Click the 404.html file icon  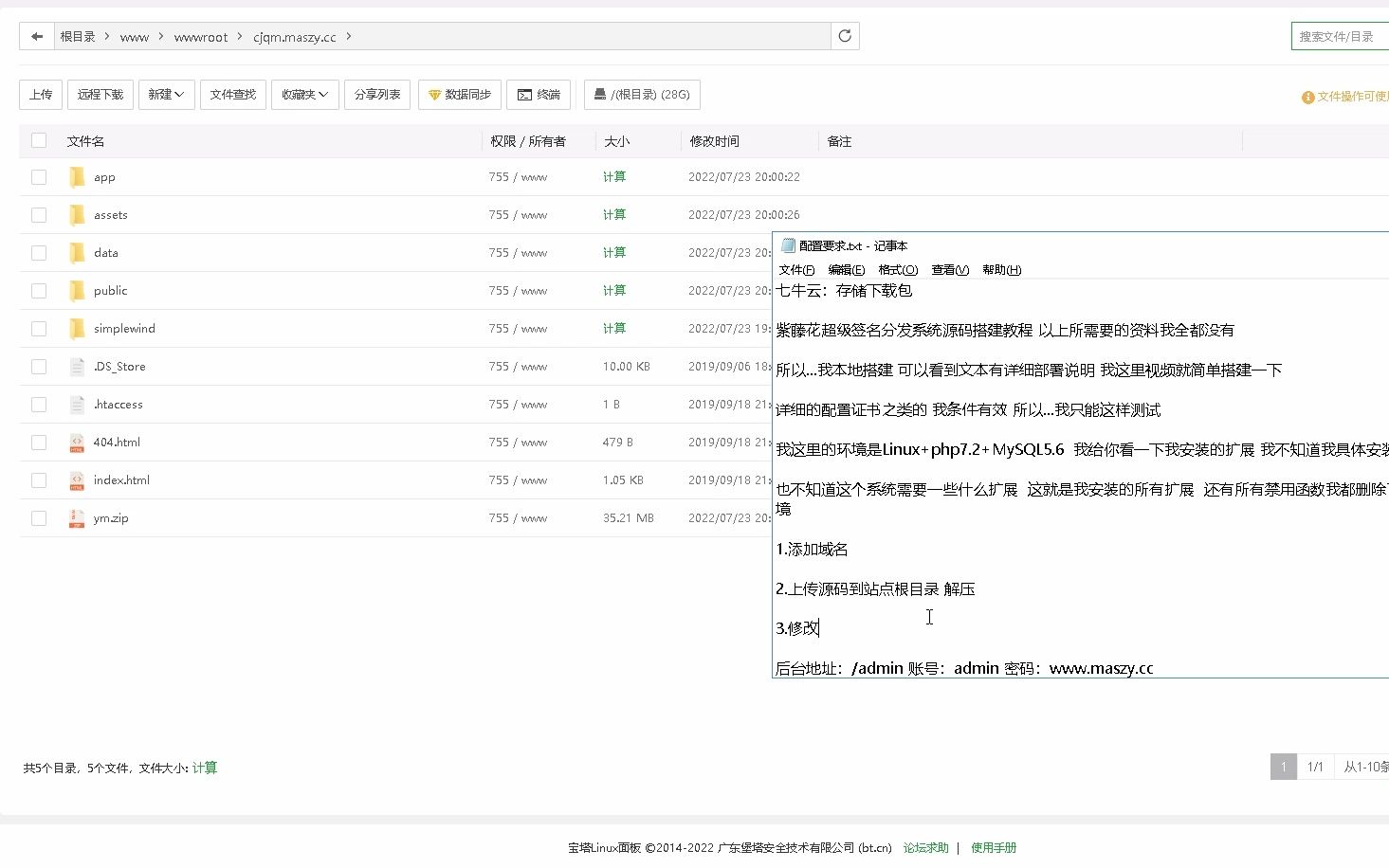(77, 443)
